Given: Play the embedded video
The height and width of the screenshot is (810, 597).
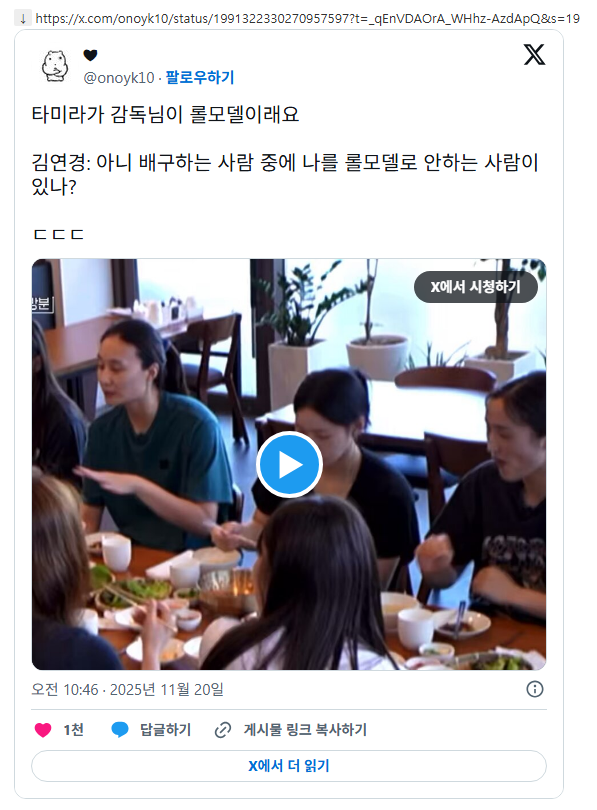Looking at the screenshot, I should (x=289, y=464).
